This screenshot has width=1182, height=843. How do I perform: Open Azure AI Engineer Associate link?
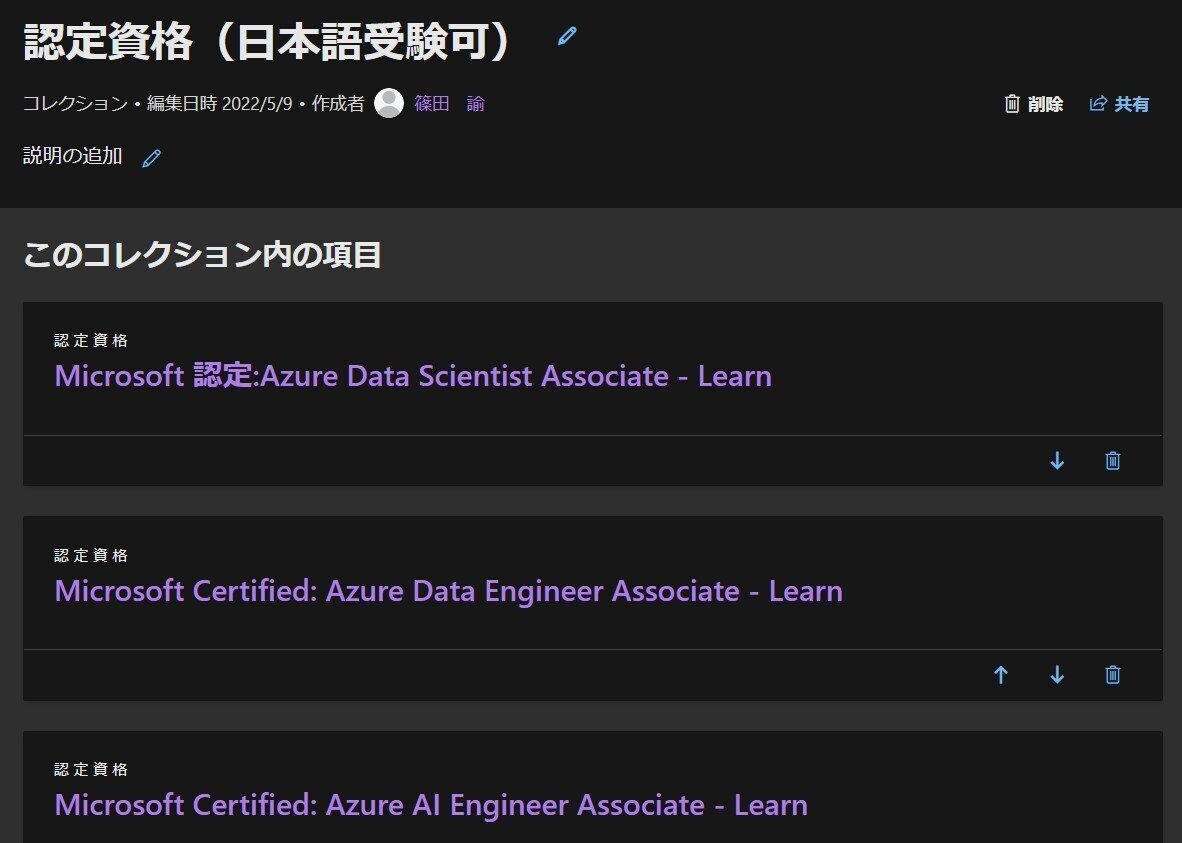click(x=431, y=805)
